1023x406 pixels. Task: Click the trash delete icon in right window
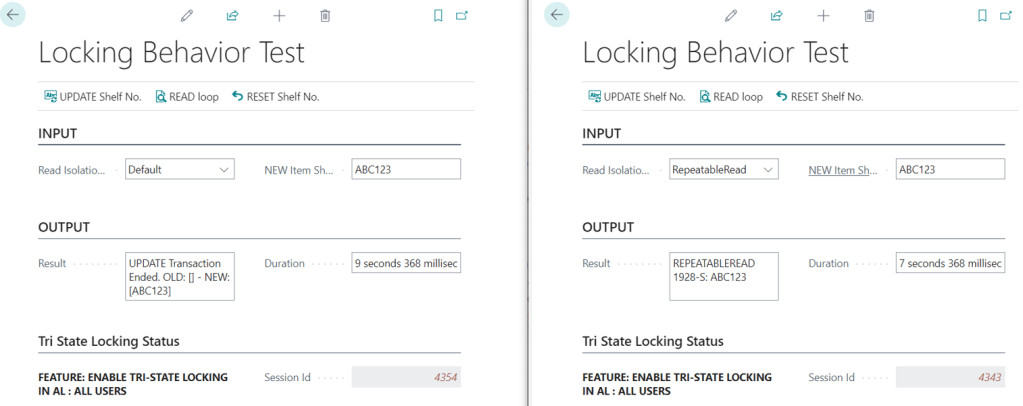click(869, 16)
